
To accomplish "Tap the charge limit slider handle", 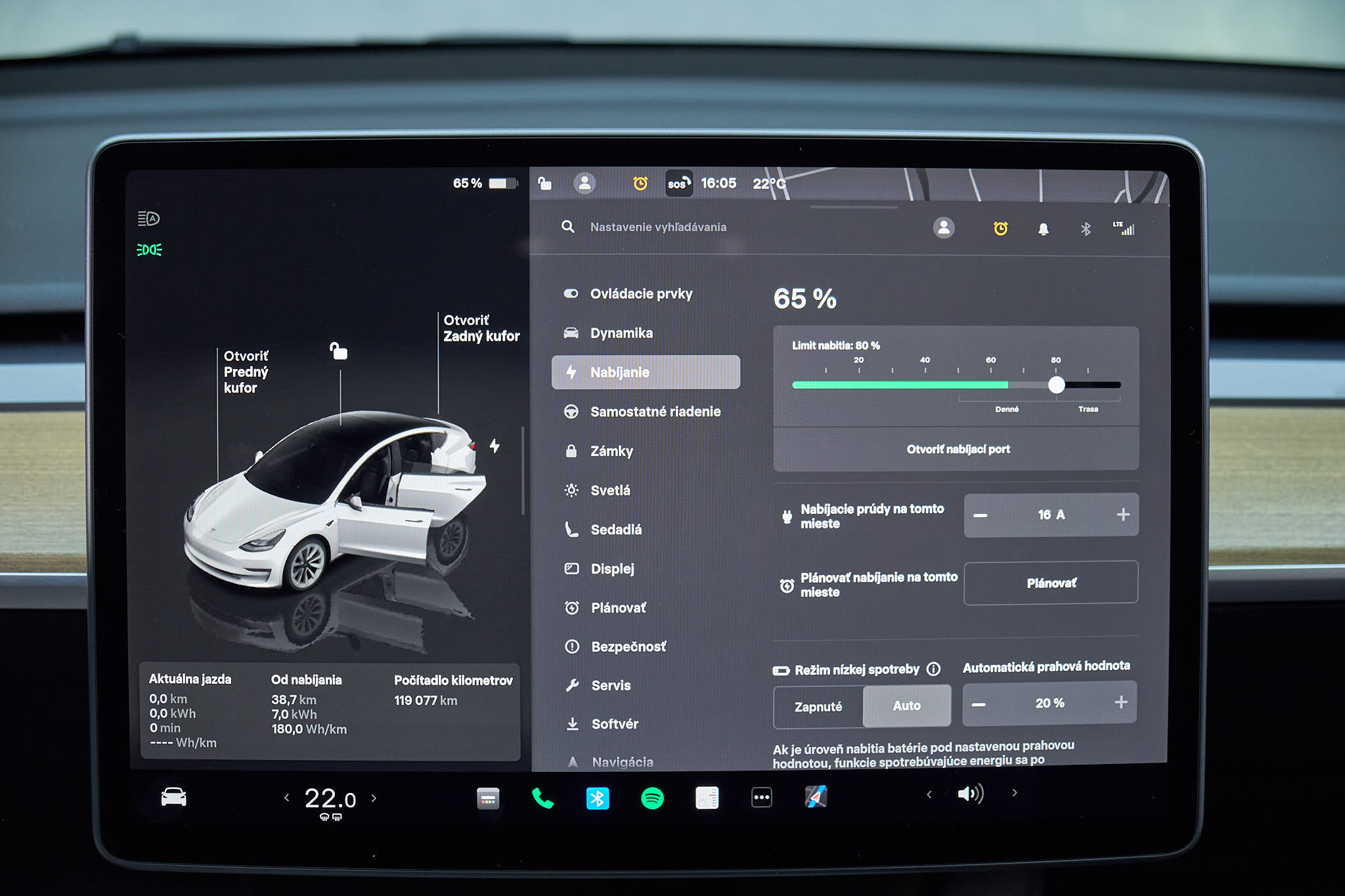I will 1056,385.
